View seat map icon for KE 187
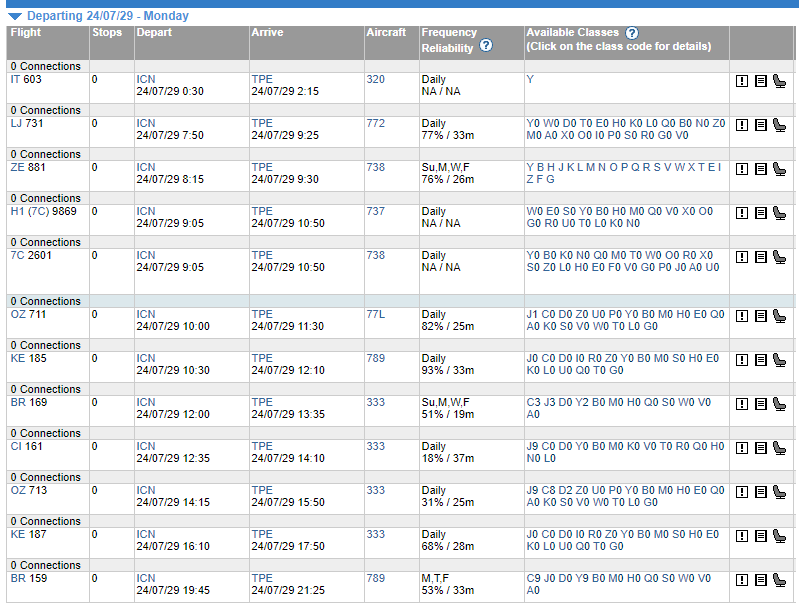 (x=780, y=536)
